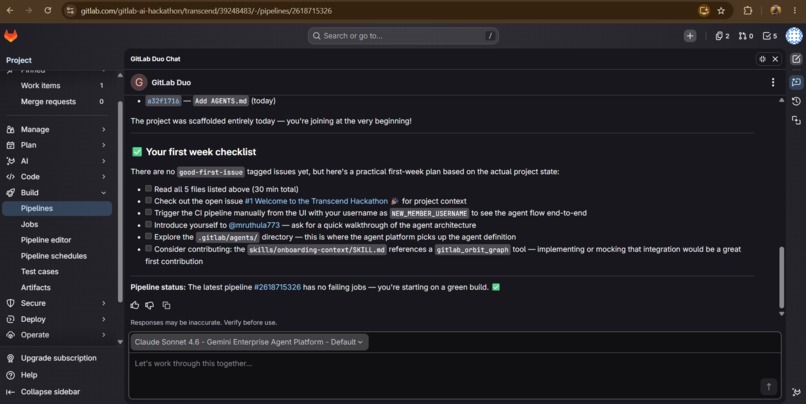Click the sessions icon below chat history
This screenshot has width=806, height=404.
point(796,120)
